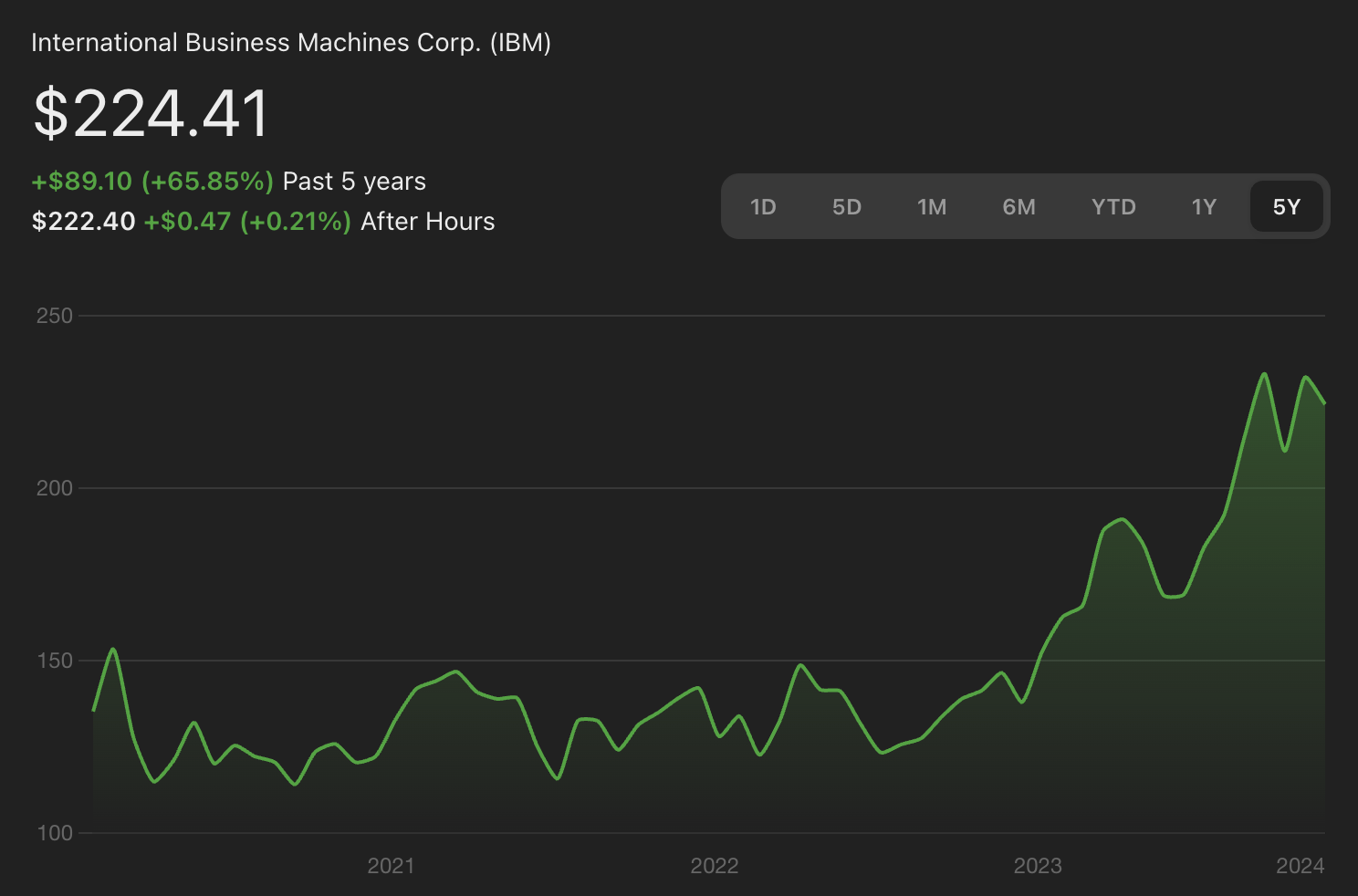Click the +$0.47 (+0.21%) after-hours change

pos(247,221)
